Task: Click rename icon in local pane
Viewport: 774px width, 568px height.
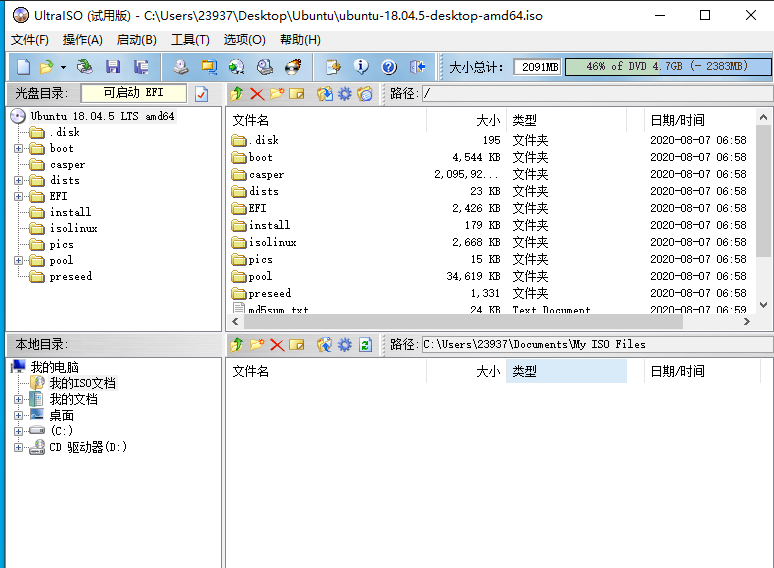Action: [297, 344]
